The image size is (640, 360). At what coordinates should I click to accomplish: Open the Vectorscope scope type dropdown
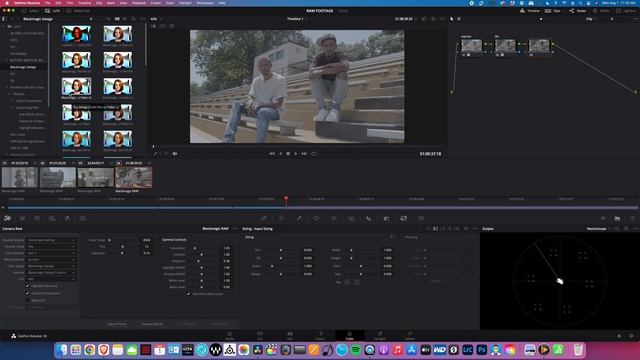[598, 229]
